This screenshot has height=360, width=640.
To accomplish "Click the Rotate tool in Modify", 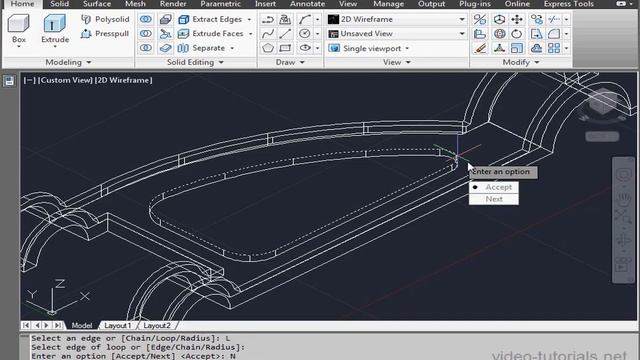I will [517, 33].
